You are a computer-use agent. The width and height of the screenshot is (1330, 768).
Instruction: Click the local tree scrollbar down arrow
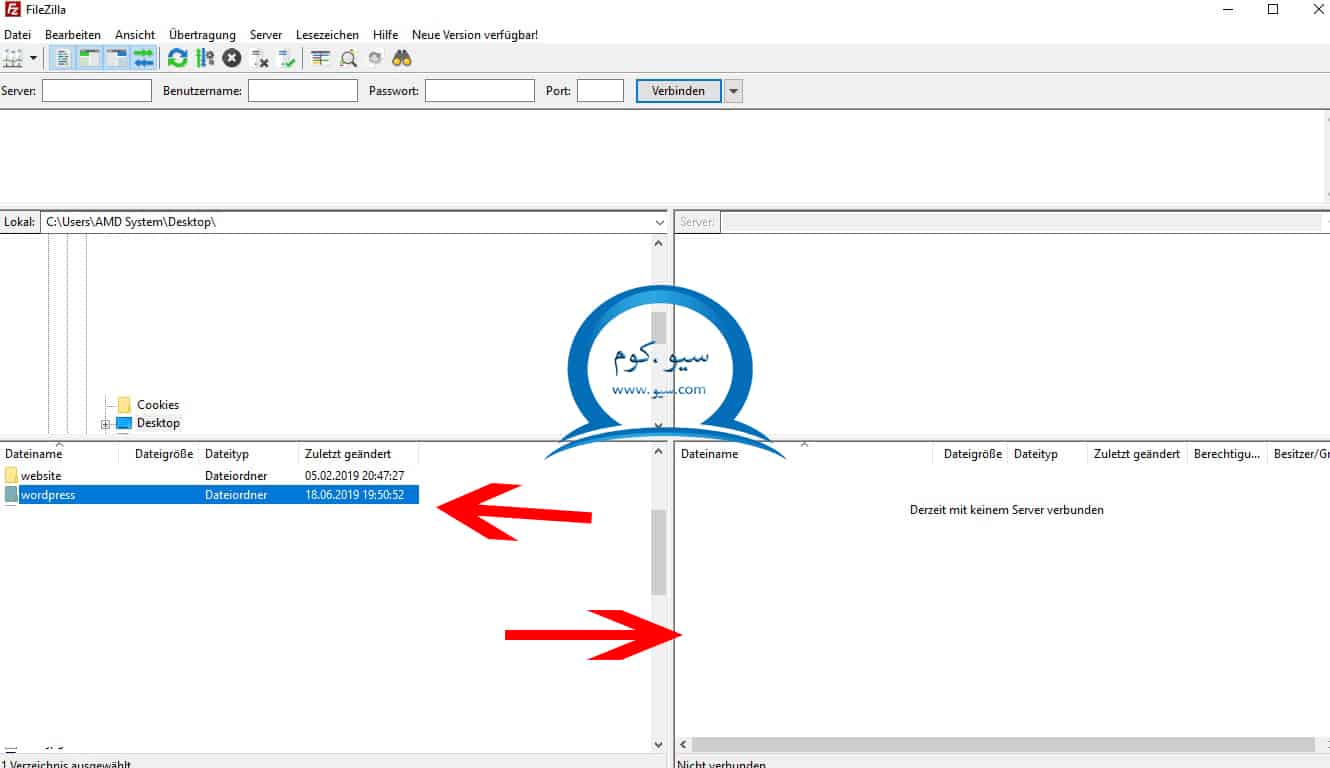click(x=658, y=426)
